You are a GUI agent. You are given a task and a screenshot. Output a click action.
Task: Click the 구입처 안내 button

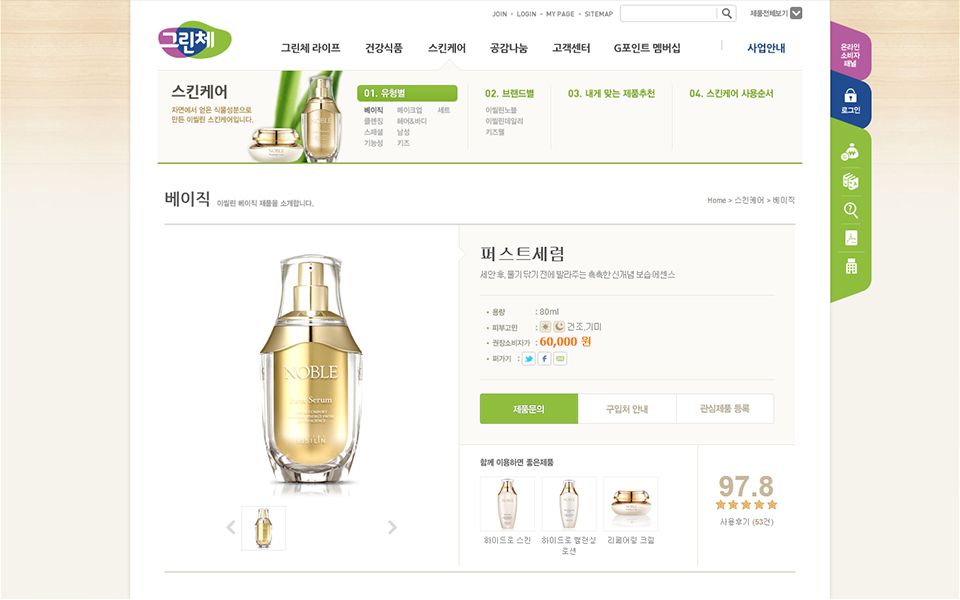[627, 408]
